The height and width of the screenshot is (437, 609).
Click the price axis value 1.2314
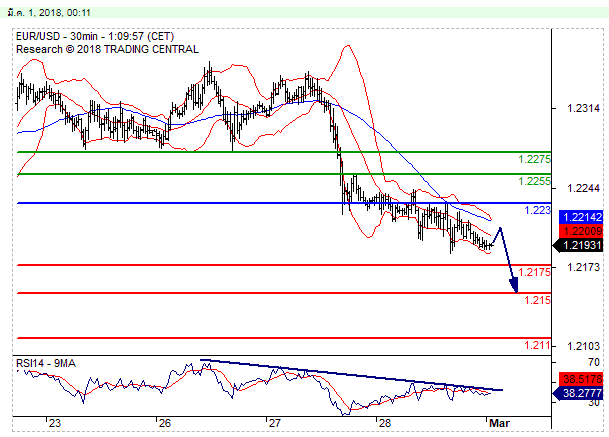583,108
